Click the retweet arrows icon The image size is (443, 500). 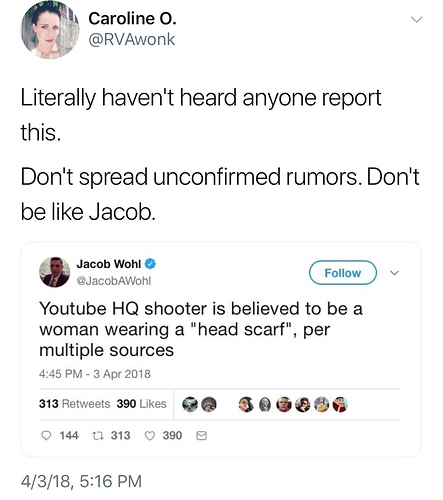[97, 436]
